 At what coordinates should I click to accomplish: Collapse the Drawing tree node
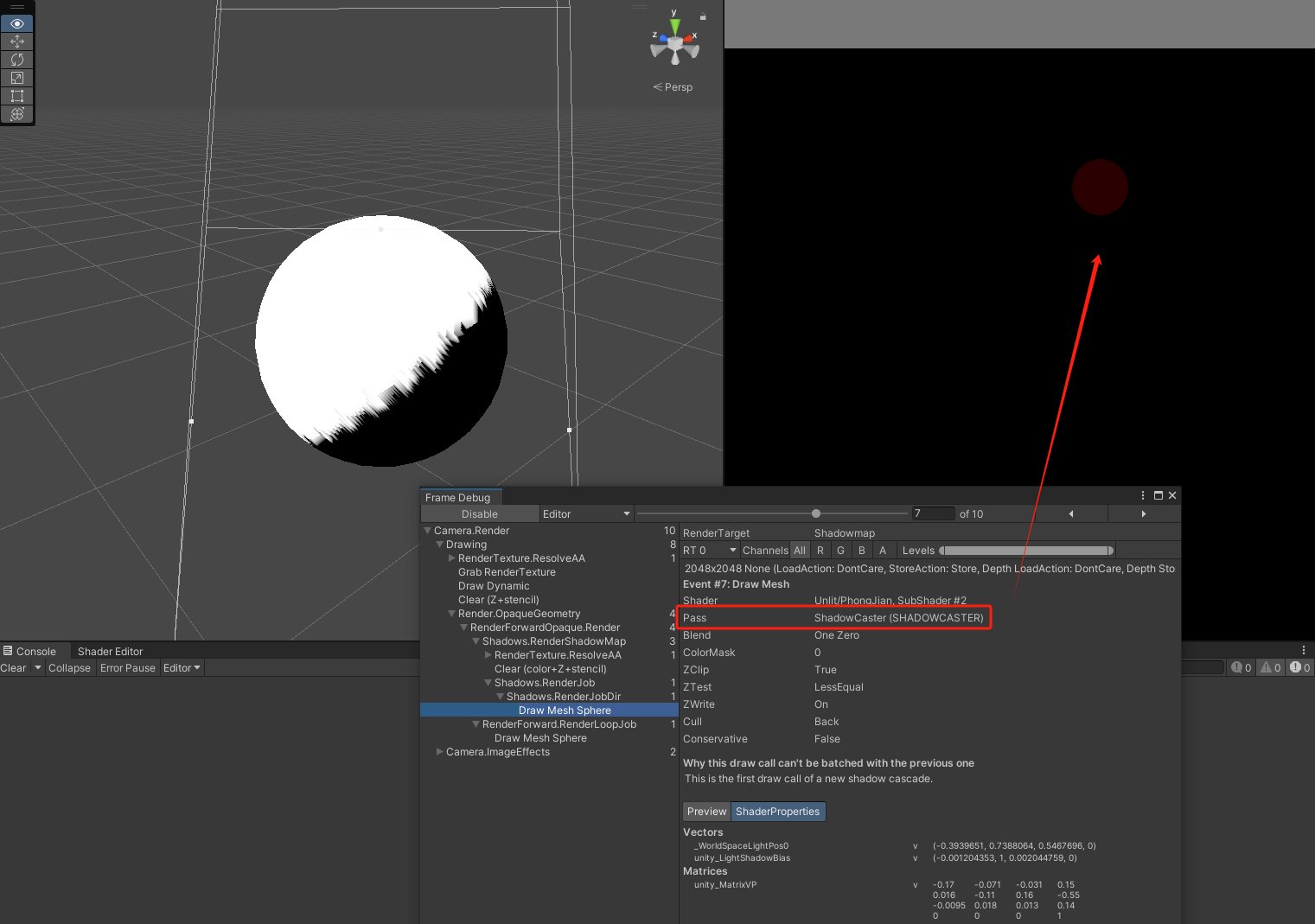[439, 545]
